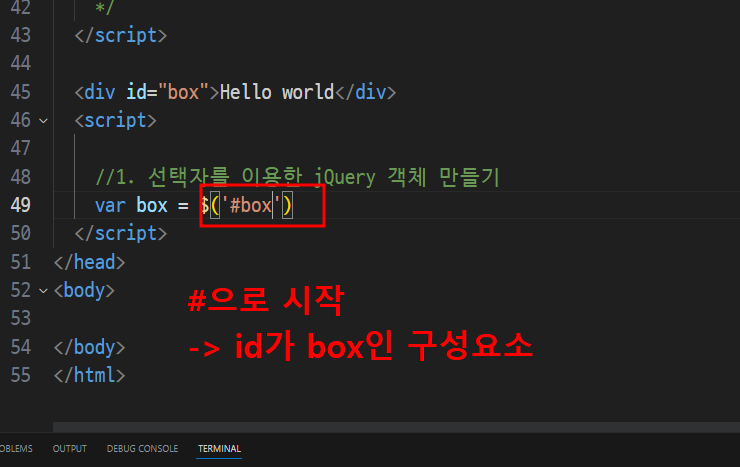Click the "box" id value string on line 45
Image resolution: width=740 pixels, height=467 pixels.
pyautogui.click(x=183, y=92)
